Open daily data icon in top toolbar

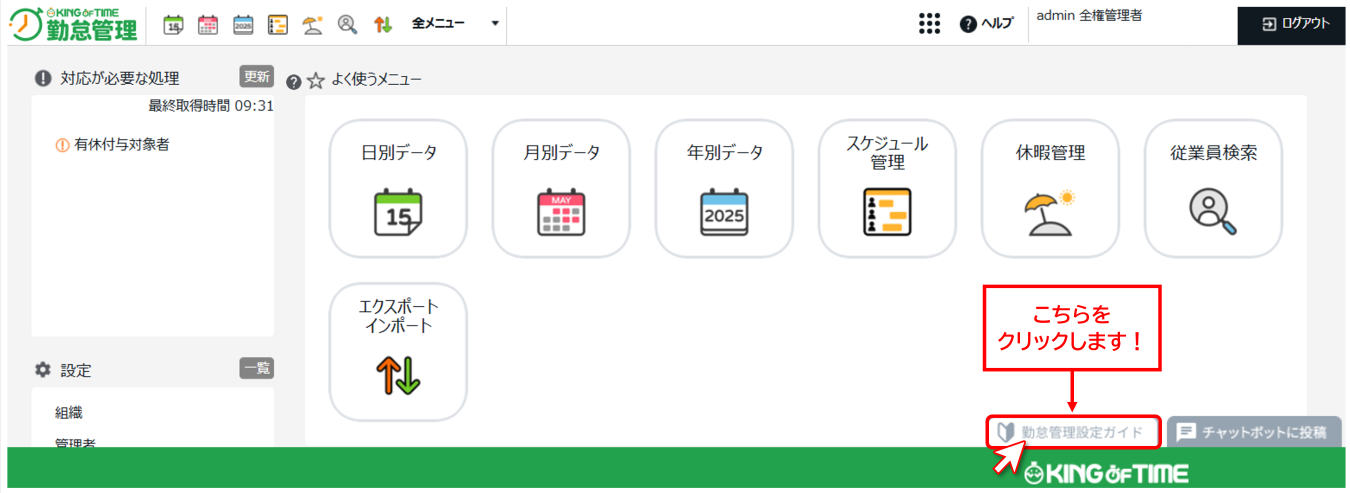click(173, 24)
